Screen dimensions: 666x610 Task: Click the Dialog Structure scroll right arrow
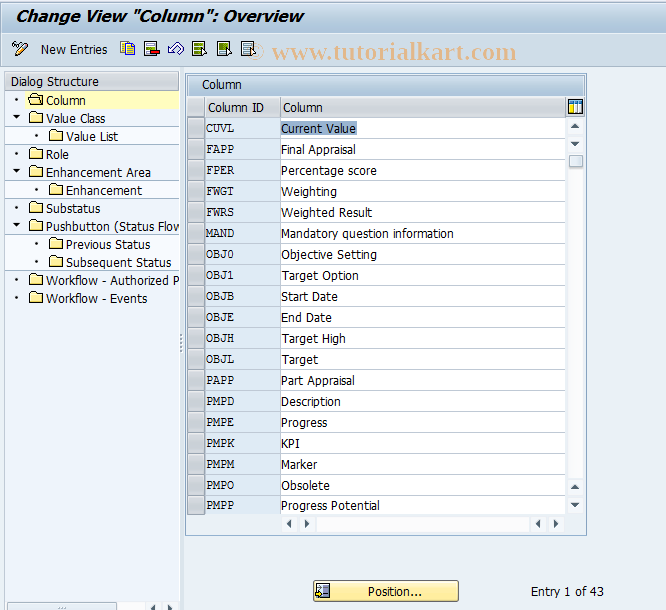[170, 607]
